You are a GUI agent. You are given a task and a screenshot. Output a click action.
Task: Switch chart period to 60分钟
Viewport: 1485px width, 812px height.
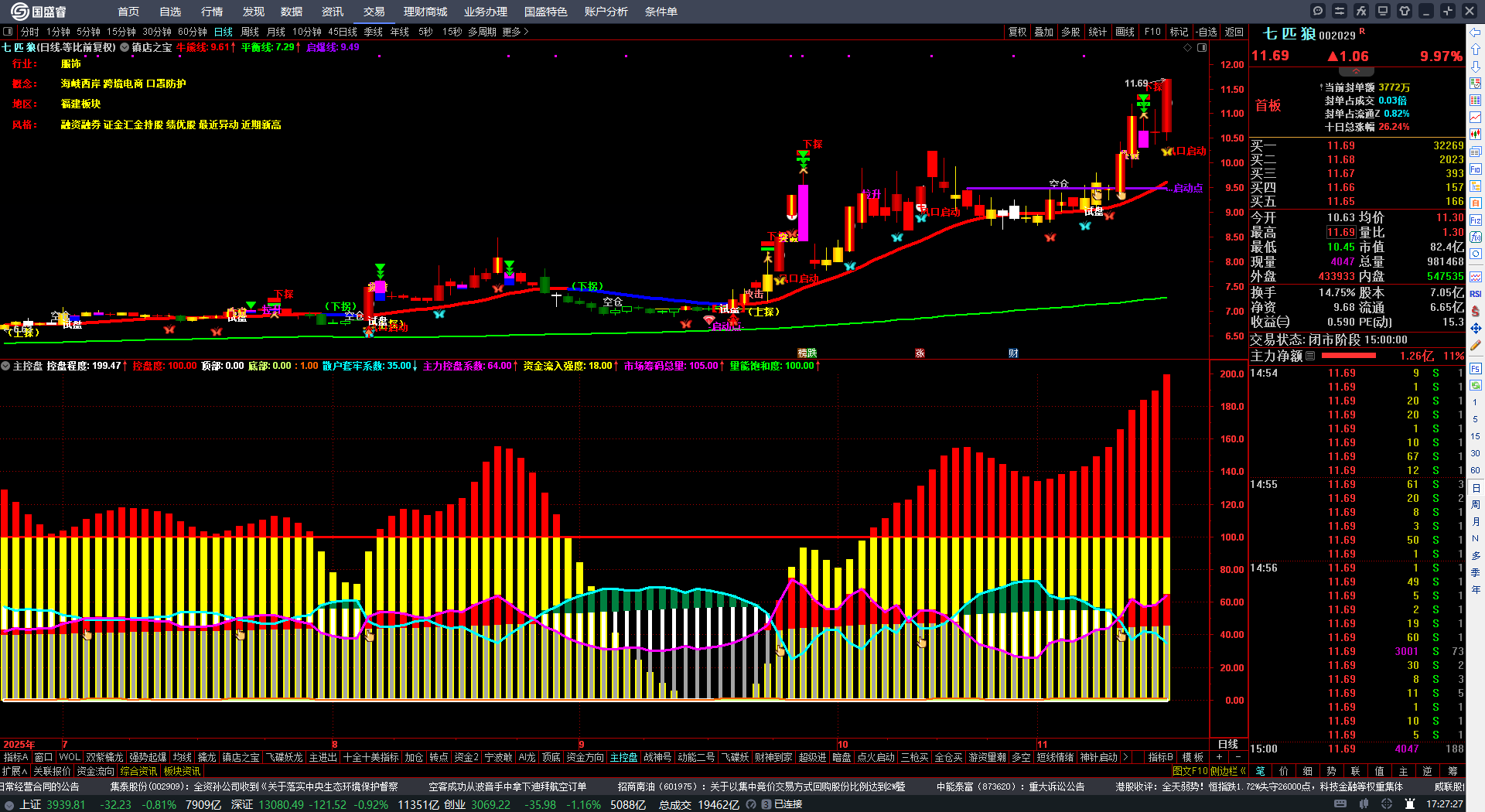click(193, 32)
